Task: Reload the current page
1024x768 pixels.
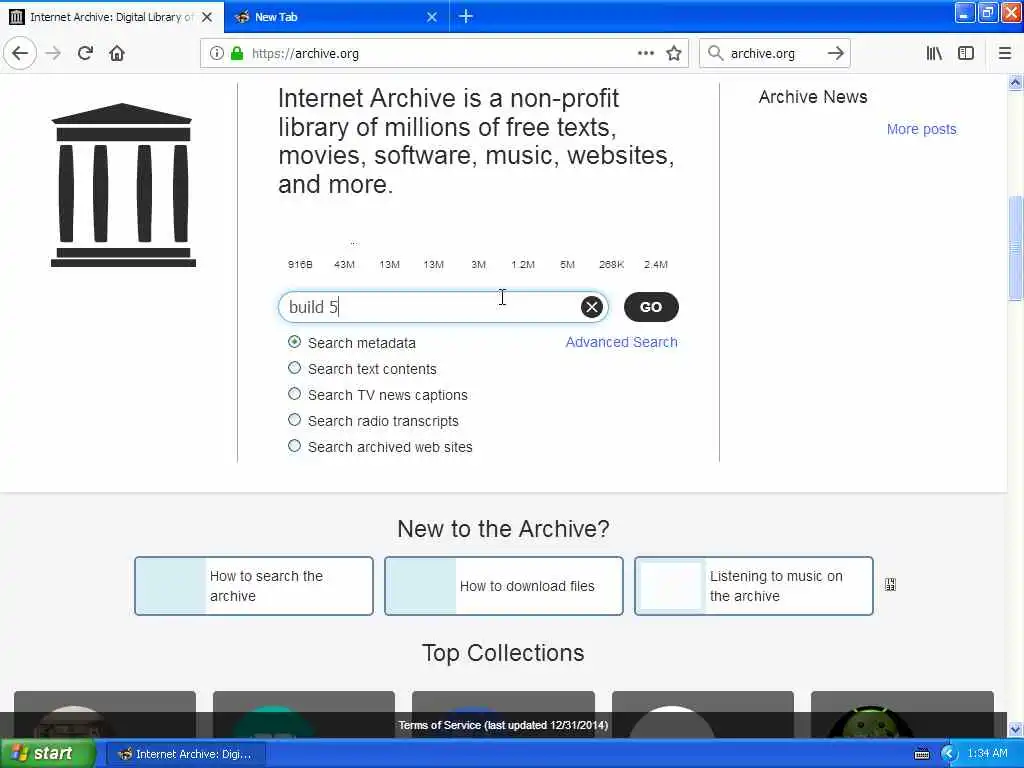Action: pos(85,53)
